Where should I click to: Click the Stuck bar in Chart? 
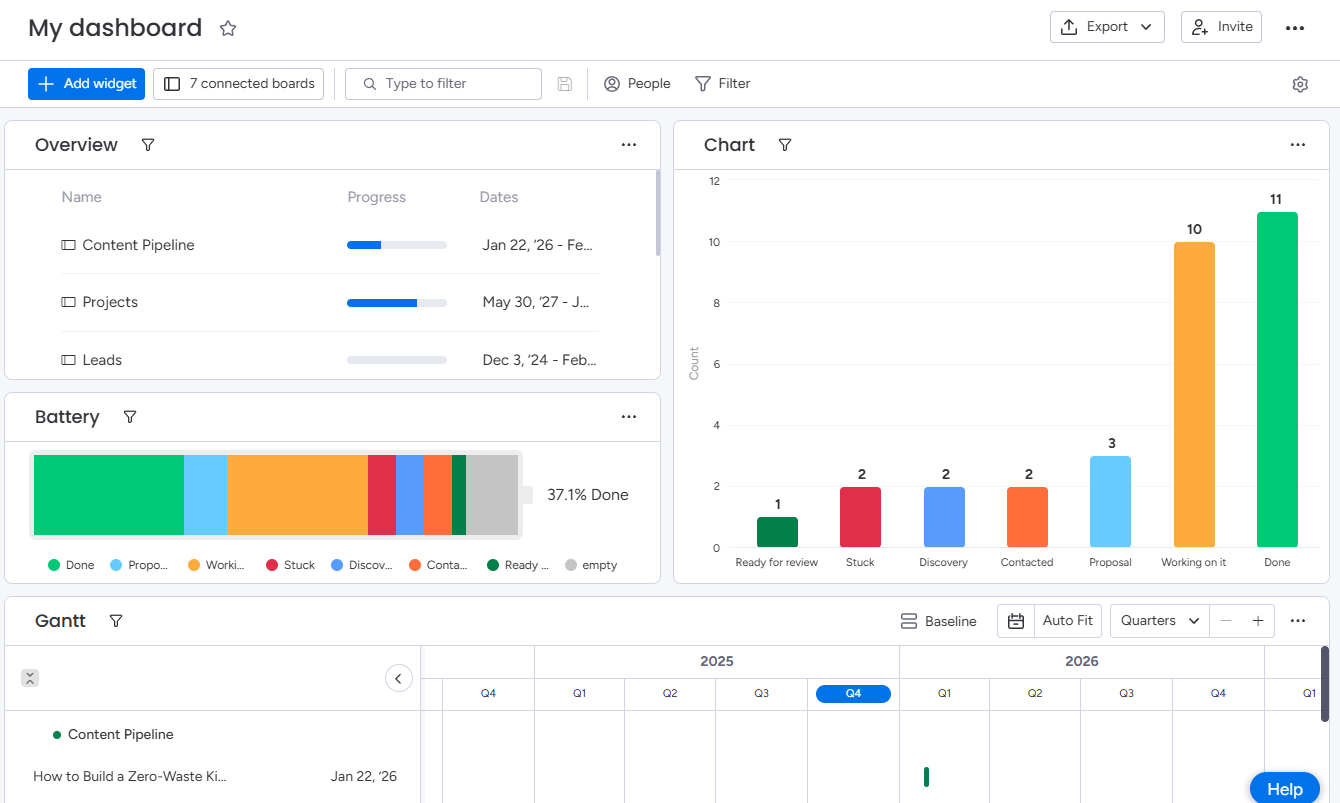[860, 517]
